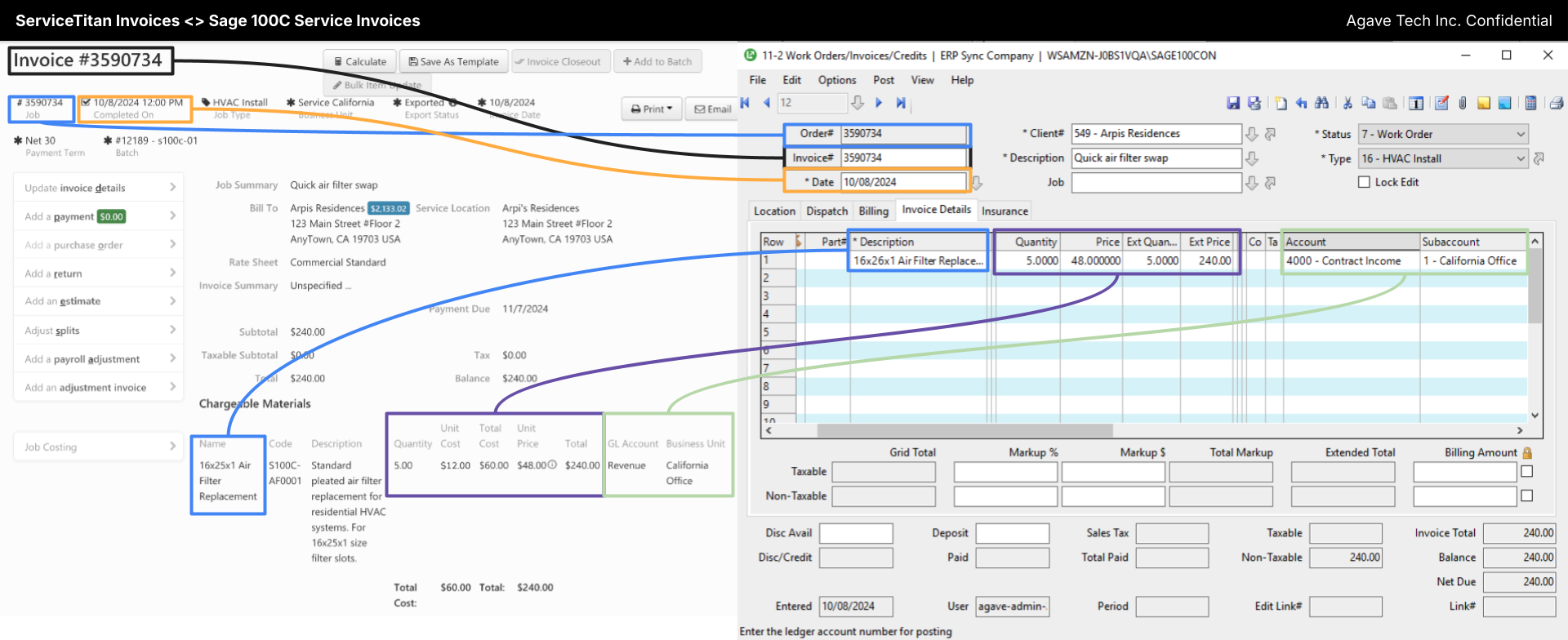
Task: Open the Post menu
Action: [x=884, y=80]
